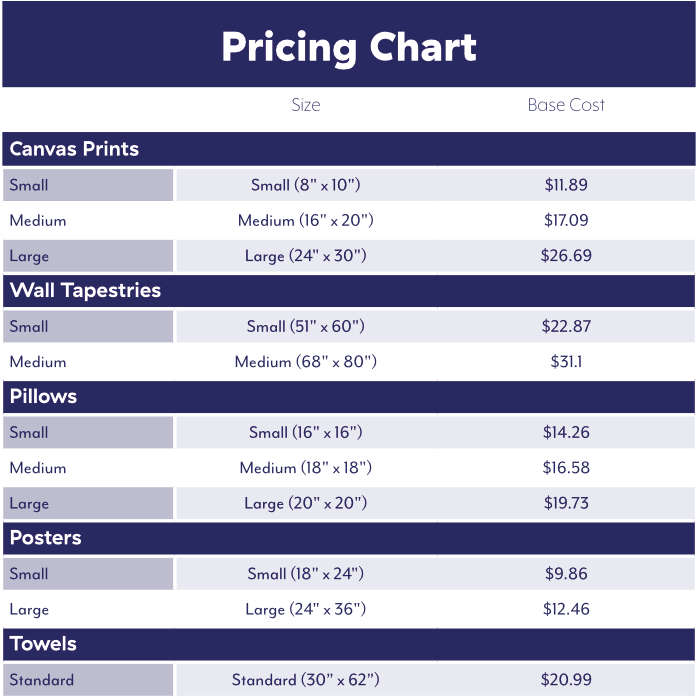Click the Medium (68" x 80") size cell
This screenshot has width=697, height=700.
click(305, 362)
